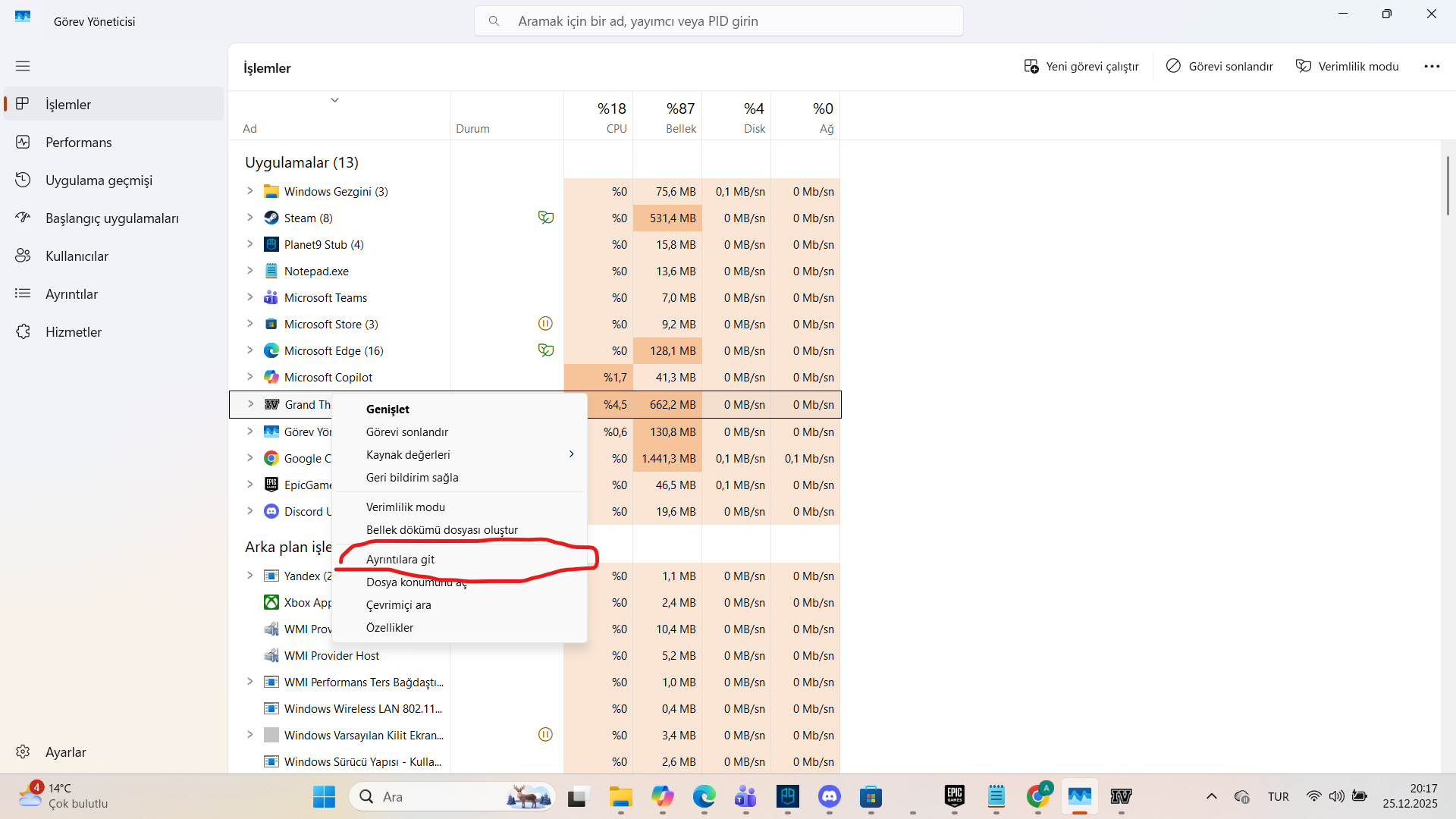This screenshot has width=1456, height=819.
Task: Sort by the Bellek column header
Action: pos(667,116)
